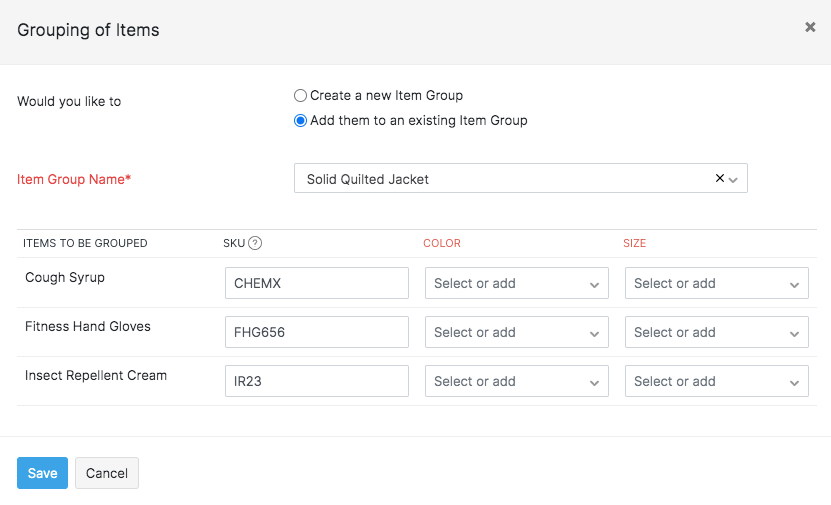
Task: Clear the selected Item Group Name
Action: pyautogui.click(x=720, y=178)
